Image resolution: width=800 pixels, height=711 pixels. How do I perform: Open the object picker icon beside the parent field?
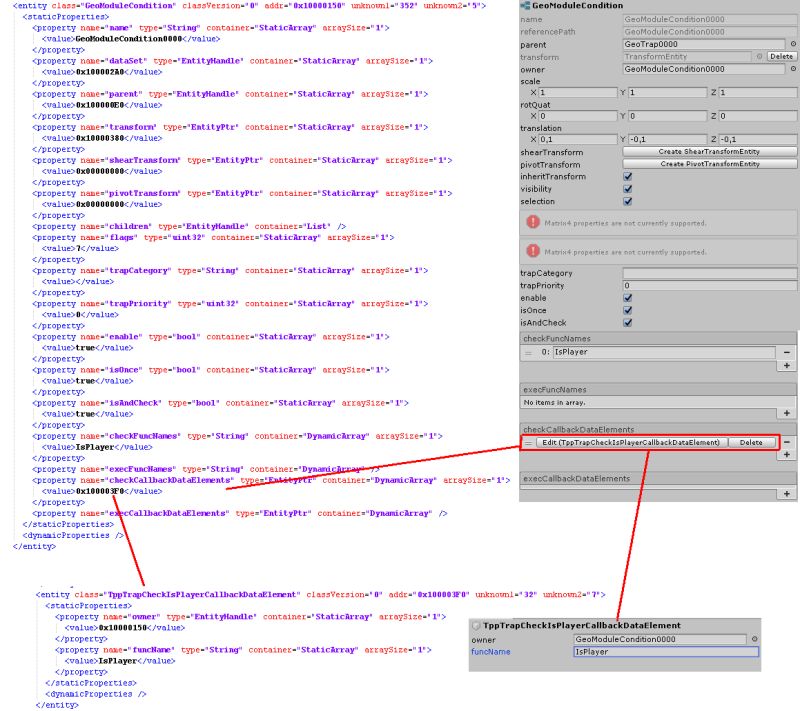[x=793, y=45]
